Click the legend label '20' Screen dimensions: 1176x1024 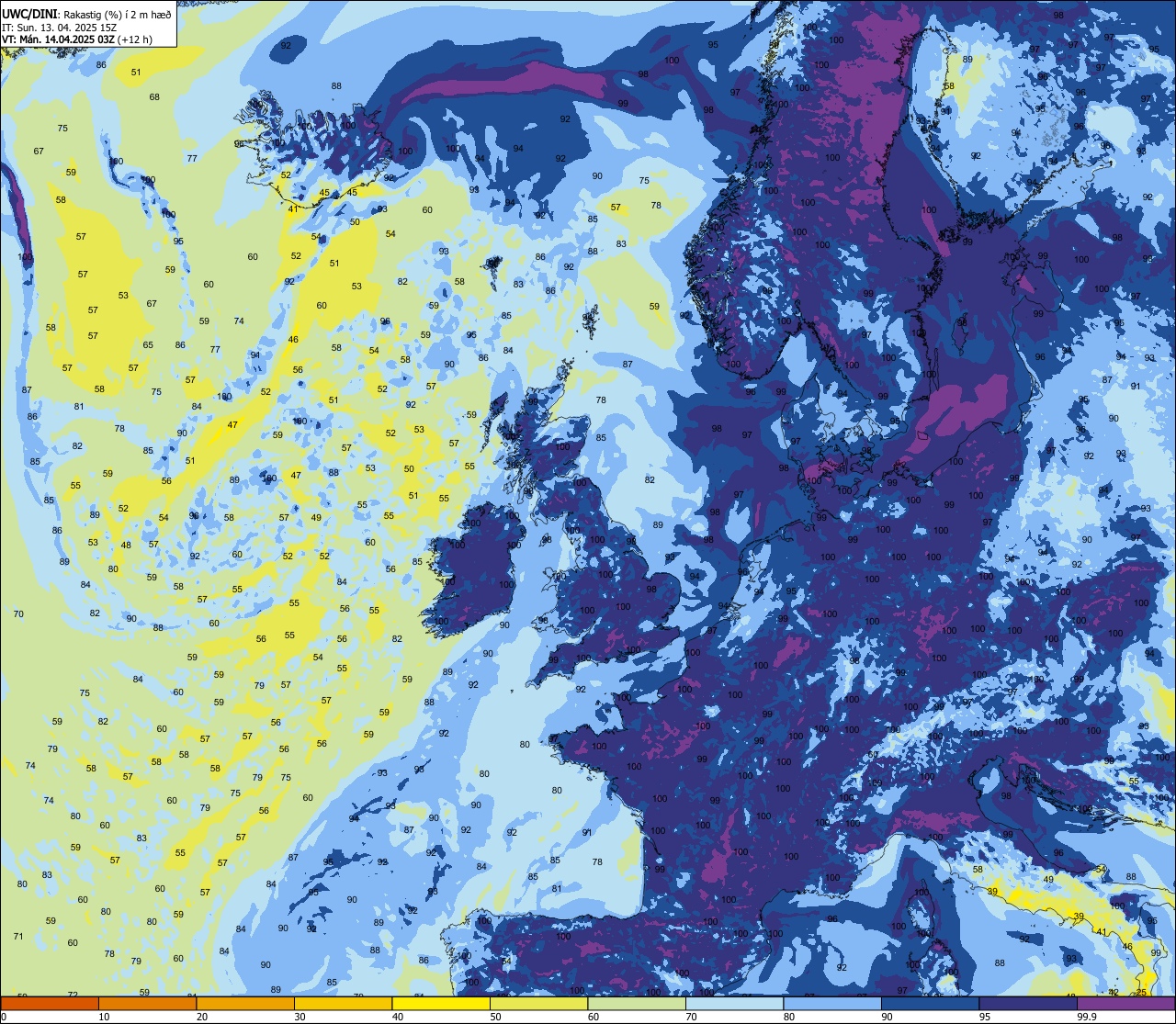pyautogui.click(x=202, y=1017)
